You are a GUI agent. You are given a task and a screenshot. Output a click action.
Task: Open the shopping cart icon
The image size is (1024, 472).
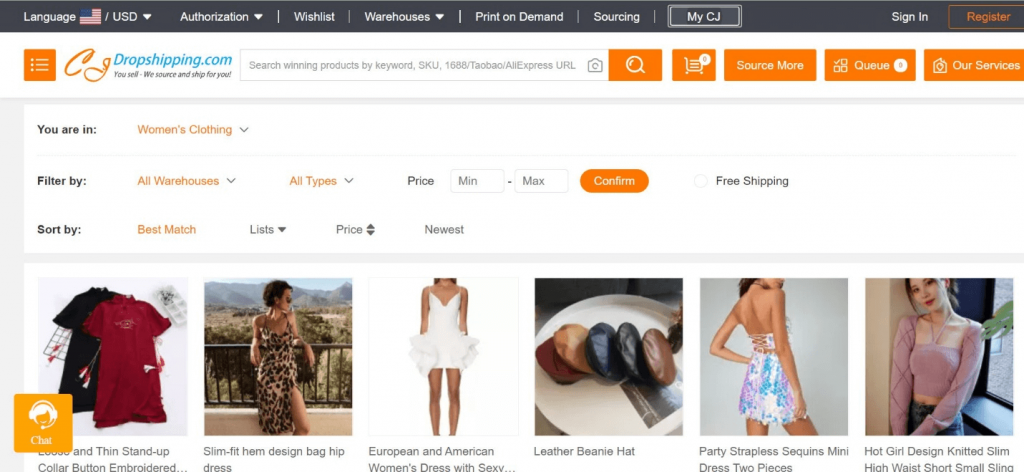(x=694, y=65)
